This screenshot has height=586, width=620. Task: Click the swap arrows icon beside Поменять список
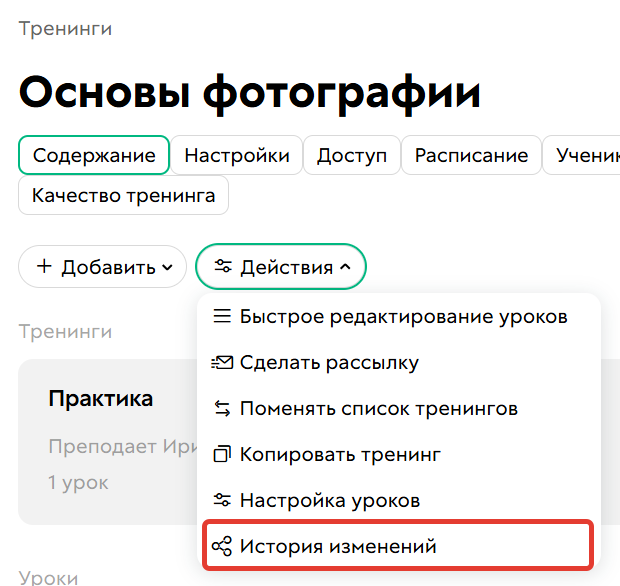(x=222, y=408)
